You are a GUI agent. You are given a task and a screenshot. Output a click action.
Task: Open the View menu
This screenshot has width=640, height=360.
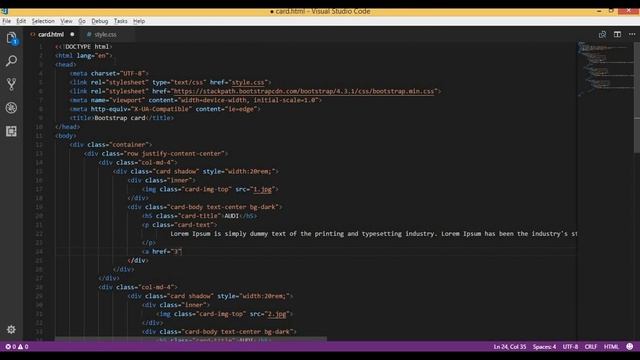66,21
